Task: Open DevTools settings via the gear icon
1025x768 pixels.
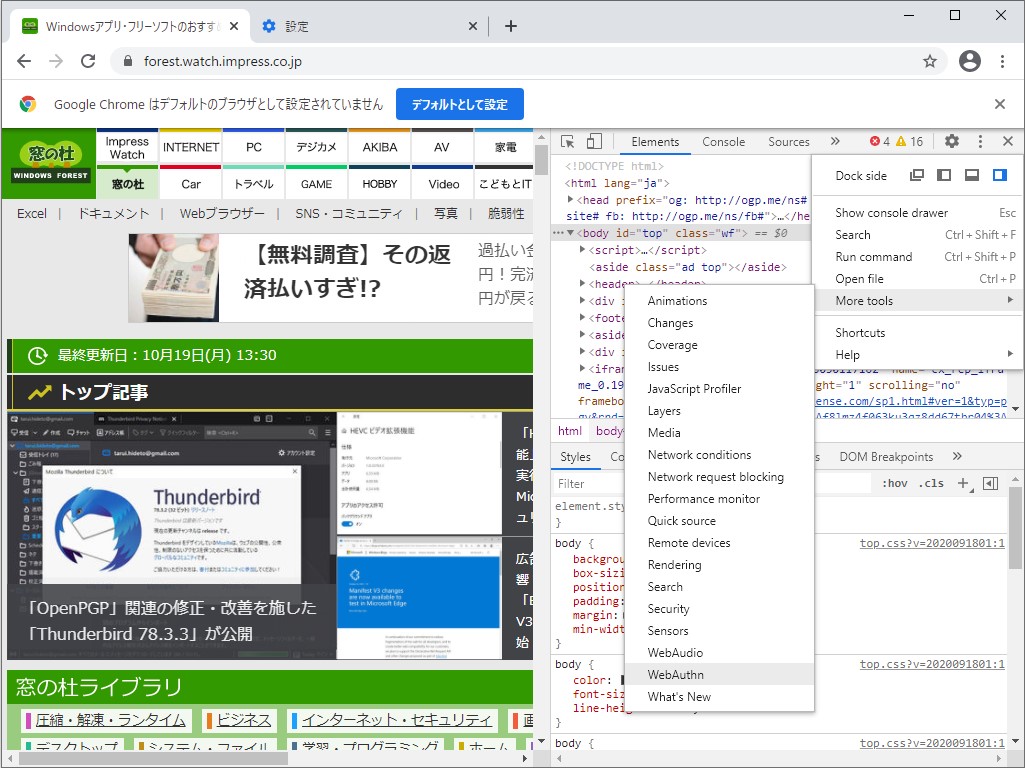Action: [951, 142]
